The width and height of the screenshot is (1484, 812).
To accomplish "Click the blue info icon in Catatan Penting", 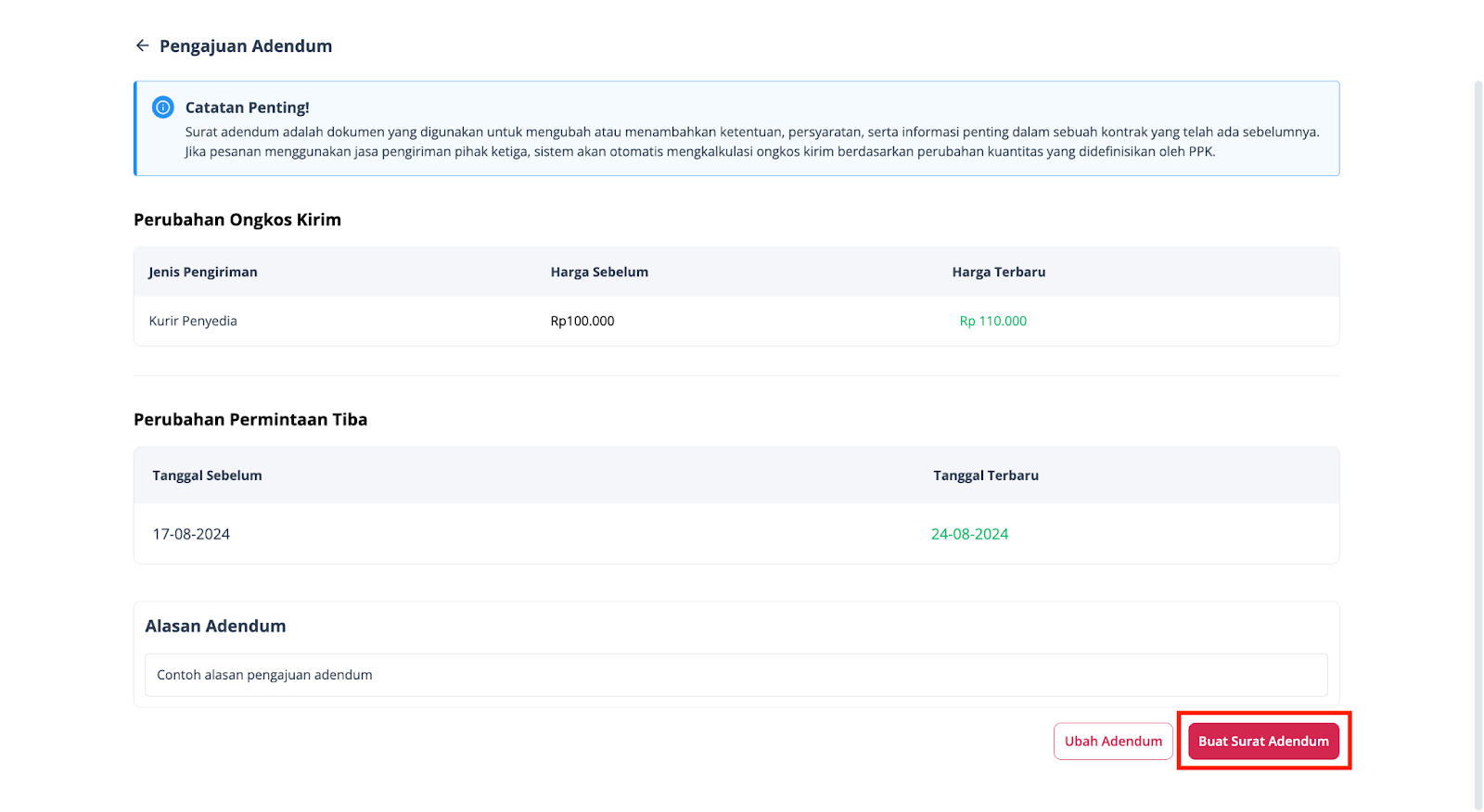I will (x=163, y=108).
